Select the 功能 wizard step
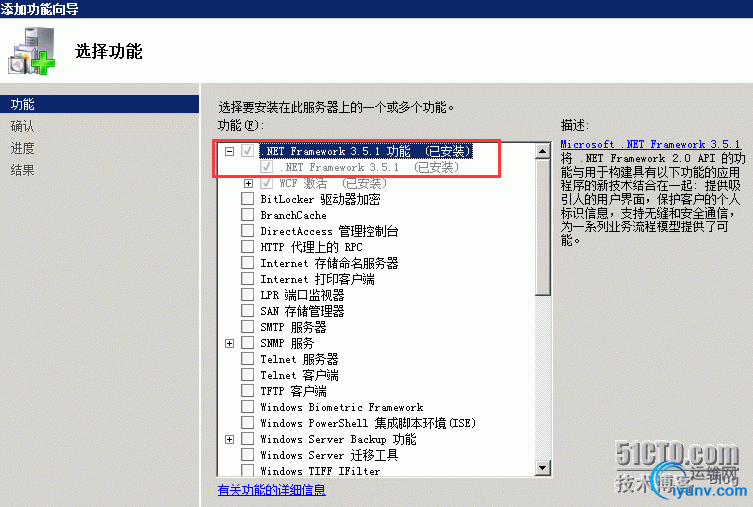Image resolution: width=753 pixels, height=507 pixels. pyautogui.click(x=99, y=104)
